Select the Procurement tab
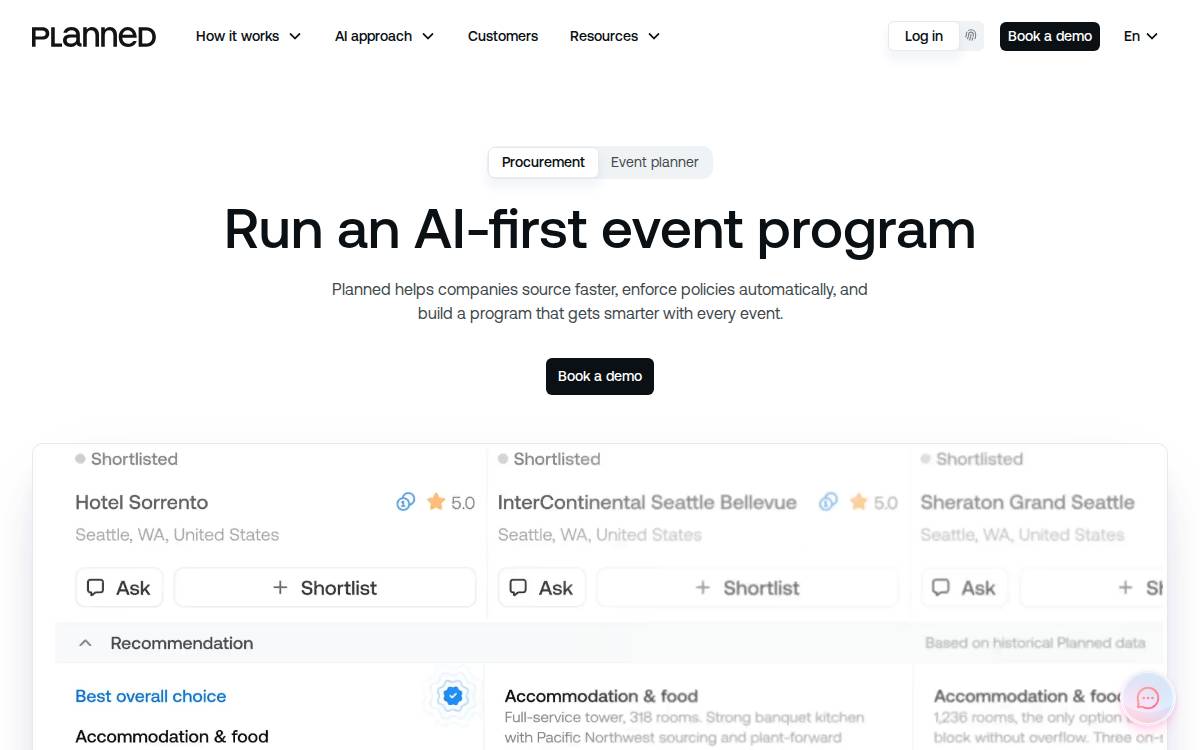This screenshot has width=1200, height=750. point(543,162)
